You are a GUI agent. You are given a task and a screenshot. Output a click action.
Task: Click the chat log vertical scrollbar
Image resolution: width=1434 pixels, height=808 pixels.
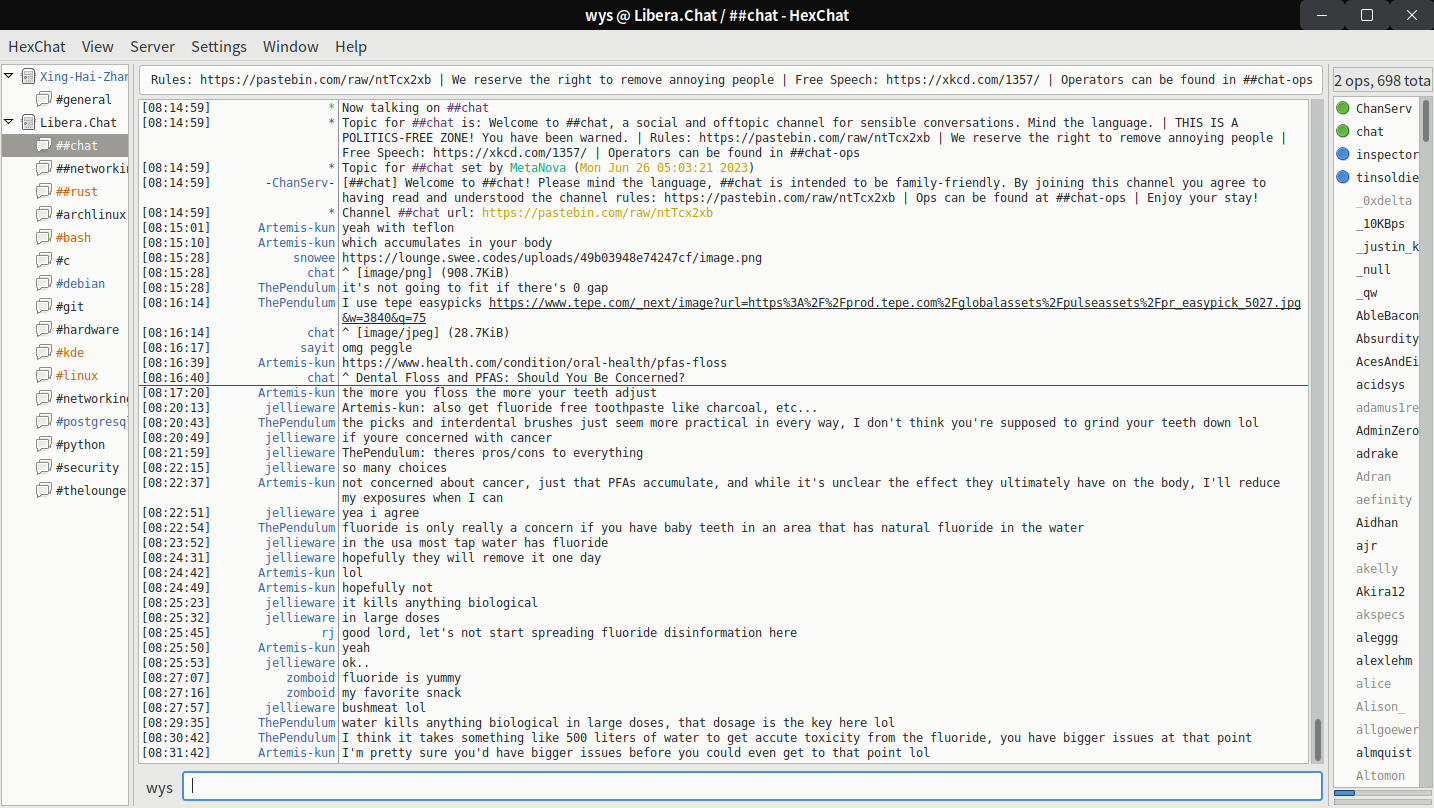point(1317,740)
